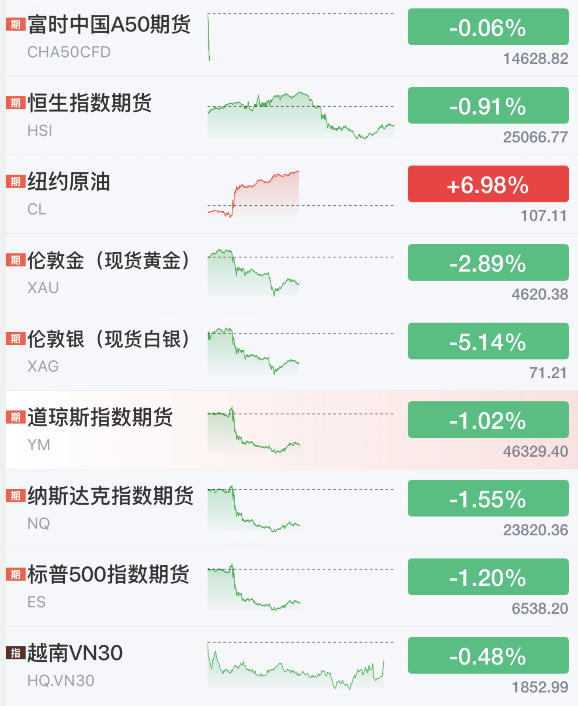The image size is (578, 706).
Task: Click the futures badge beside 恒生指数期货
Action: click(15, 103)
